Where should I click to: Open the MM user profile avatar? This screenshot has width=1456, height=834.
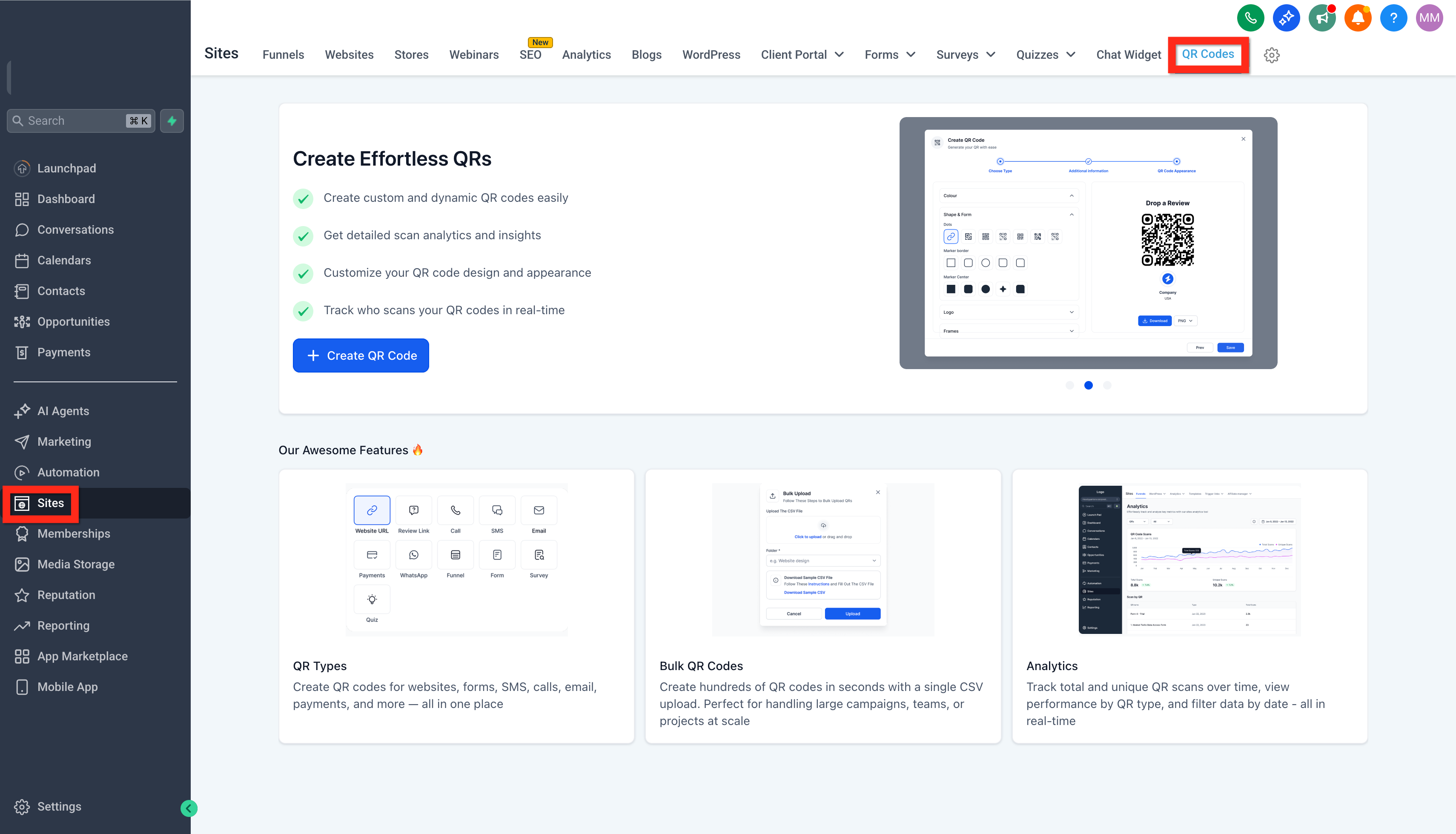(1429, 18)
